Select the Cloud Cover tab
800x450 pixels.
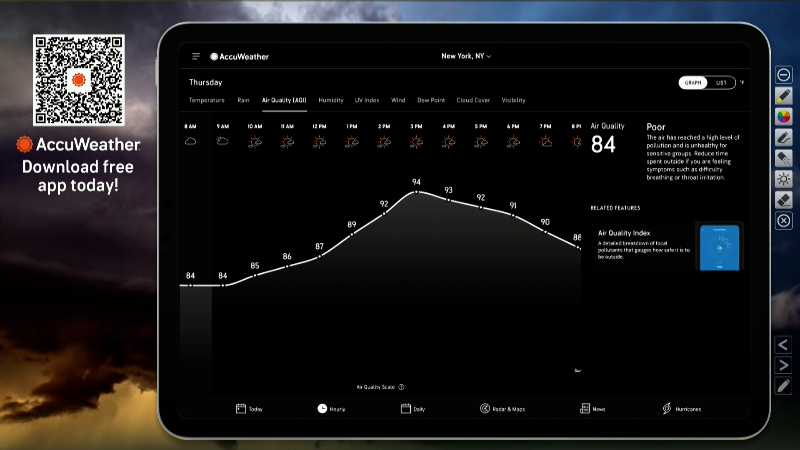point(473,100)
